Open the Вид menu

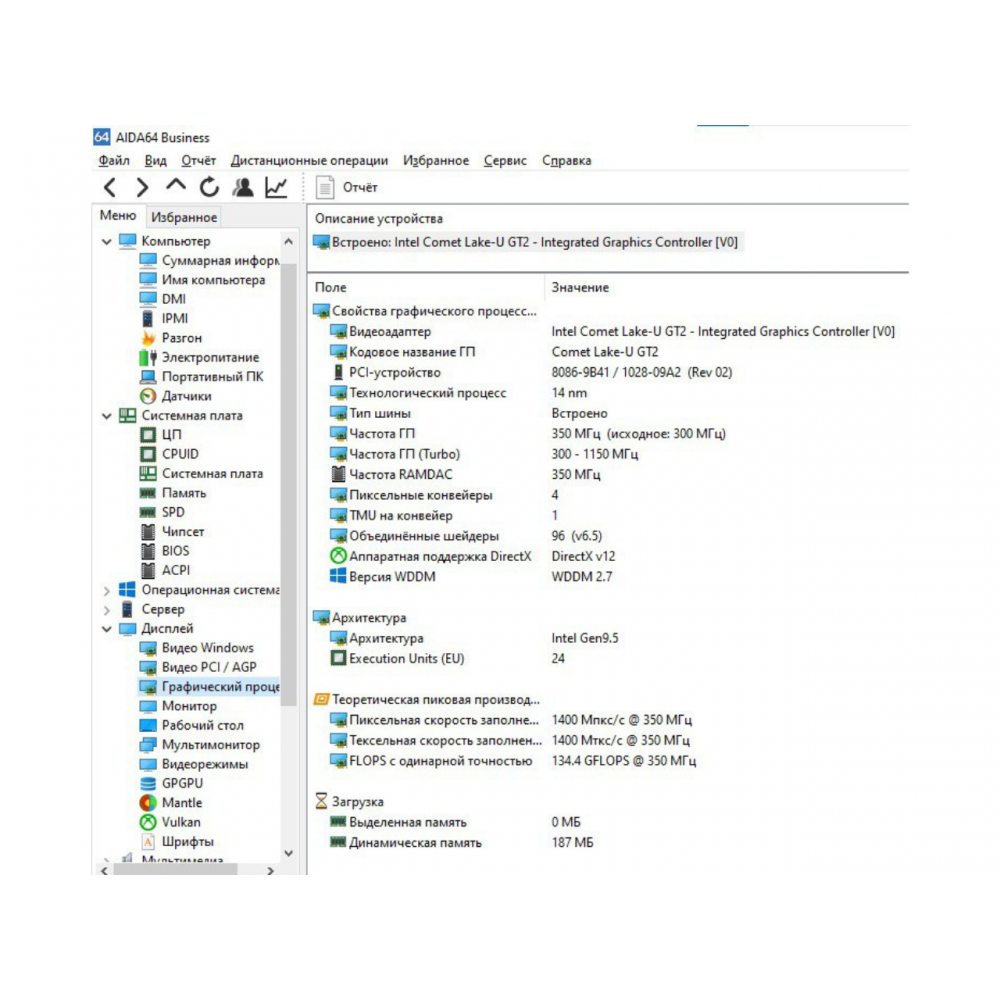[155, 161]
